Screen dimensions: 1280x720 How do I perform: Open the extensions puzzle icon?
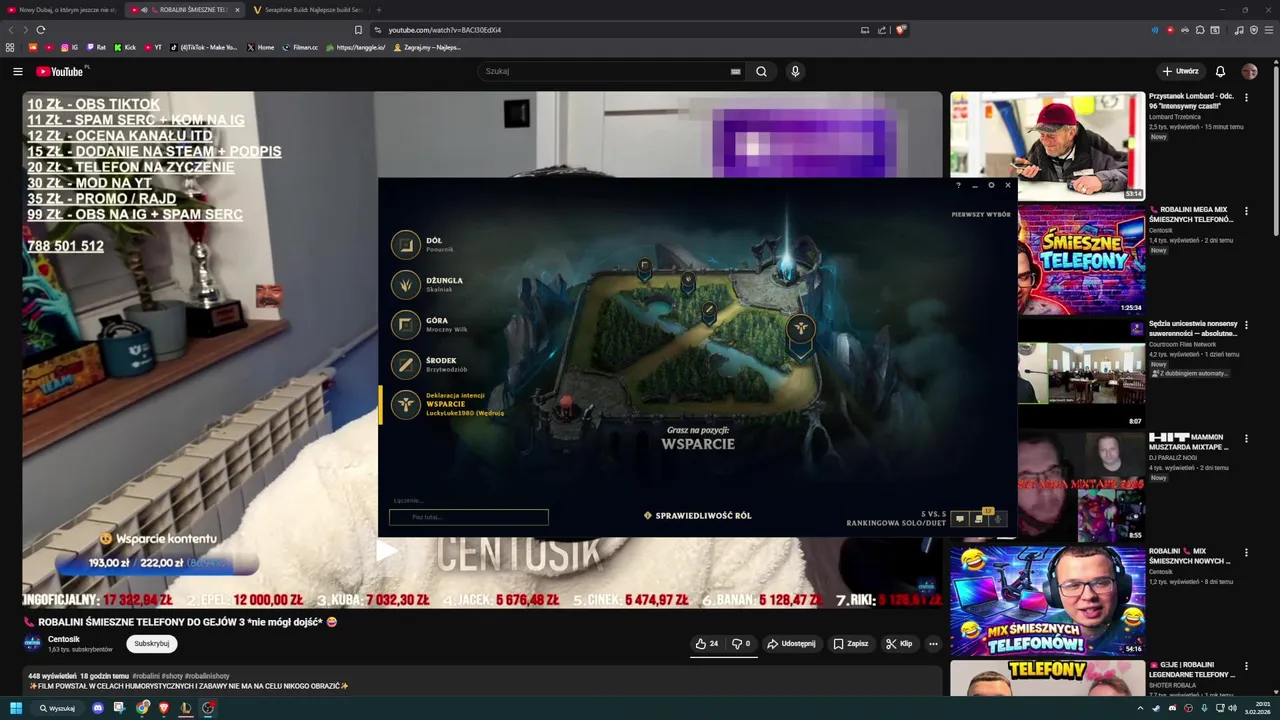pyautogui.click(x=1200, y=30)
